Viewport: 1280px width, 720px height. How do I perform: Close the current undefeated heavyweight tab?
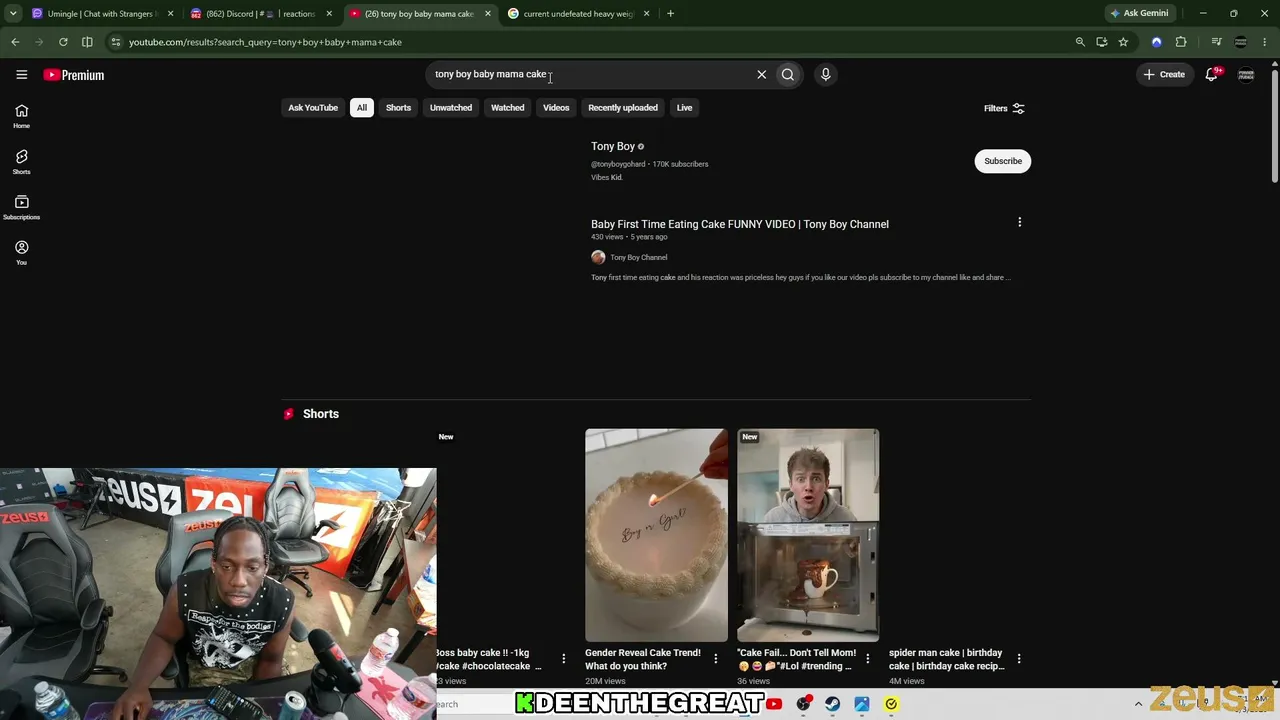point(646,14)
